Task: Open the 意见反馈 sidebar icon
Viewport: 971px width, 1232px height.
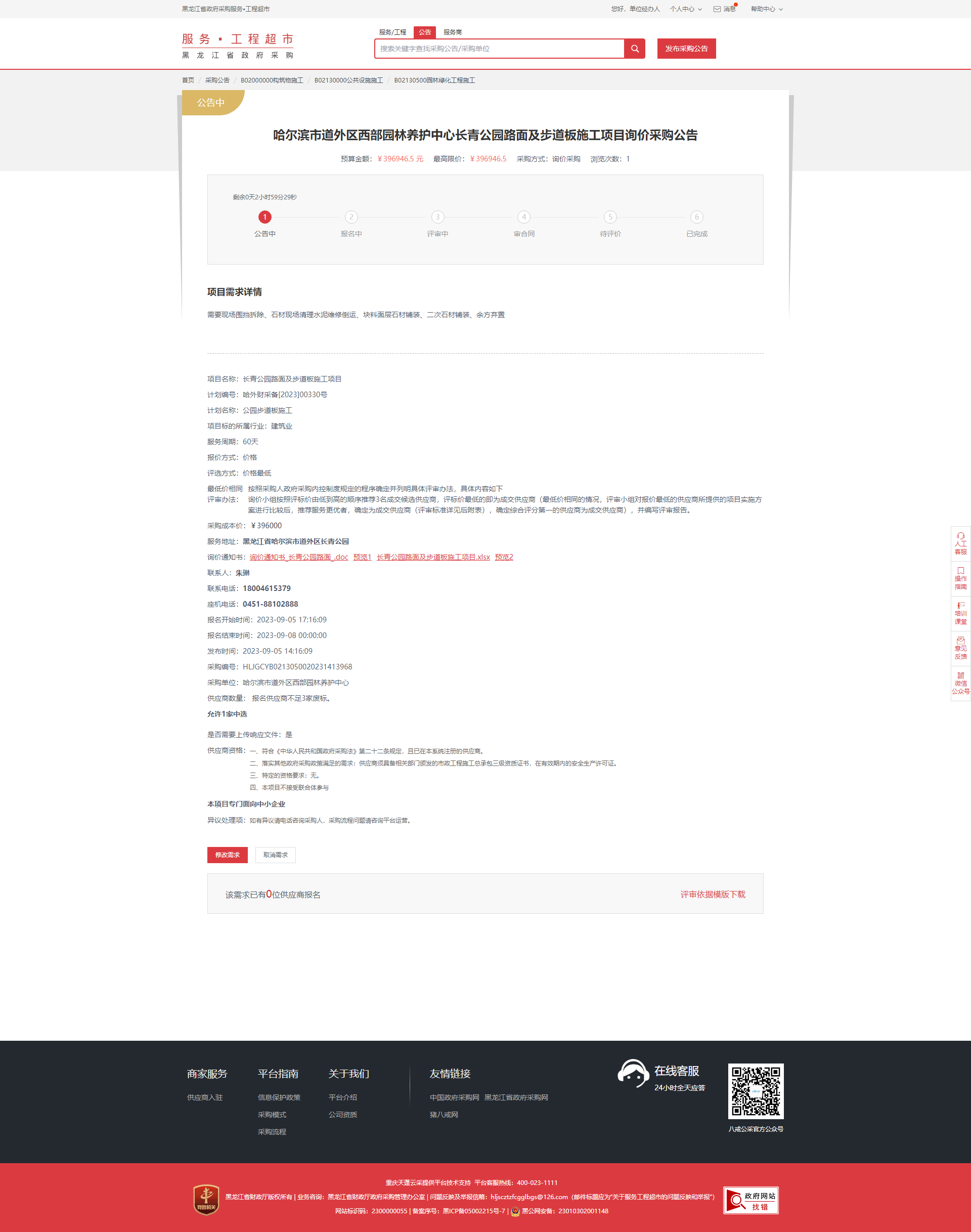Action: click(960, 648)
